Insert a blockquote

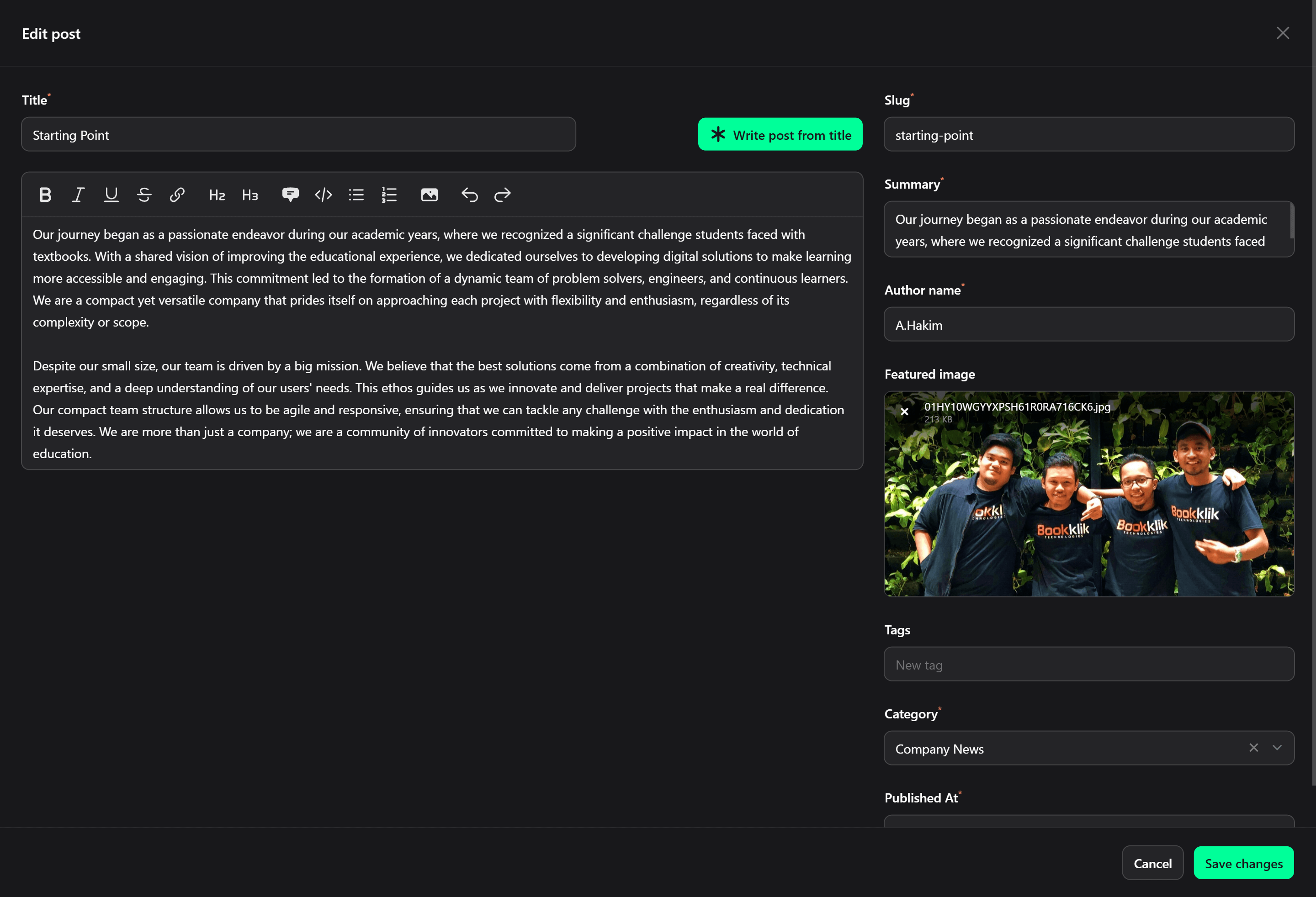290,195
